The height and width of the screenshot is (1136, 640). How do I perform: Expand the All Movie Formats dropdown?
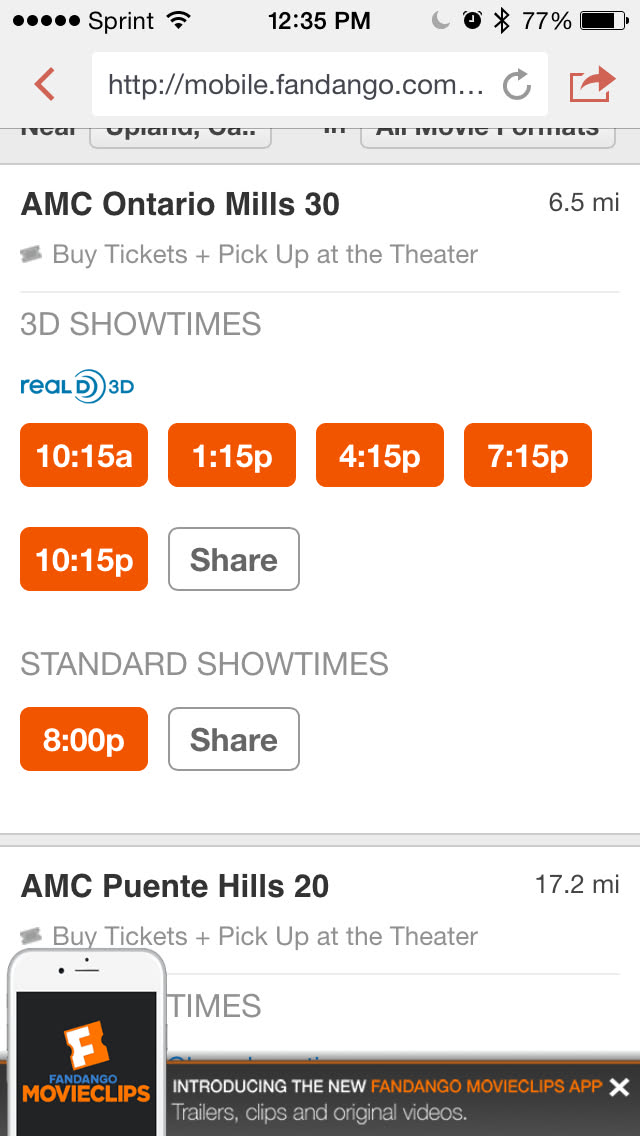coord(487,133)
